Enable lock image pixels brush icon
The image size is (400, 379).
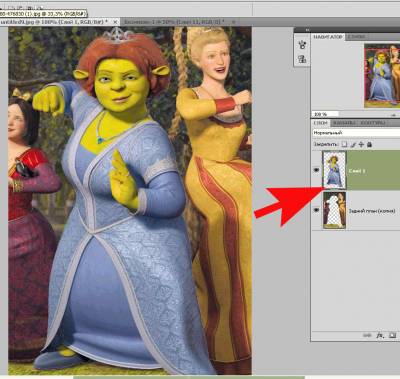353,144
